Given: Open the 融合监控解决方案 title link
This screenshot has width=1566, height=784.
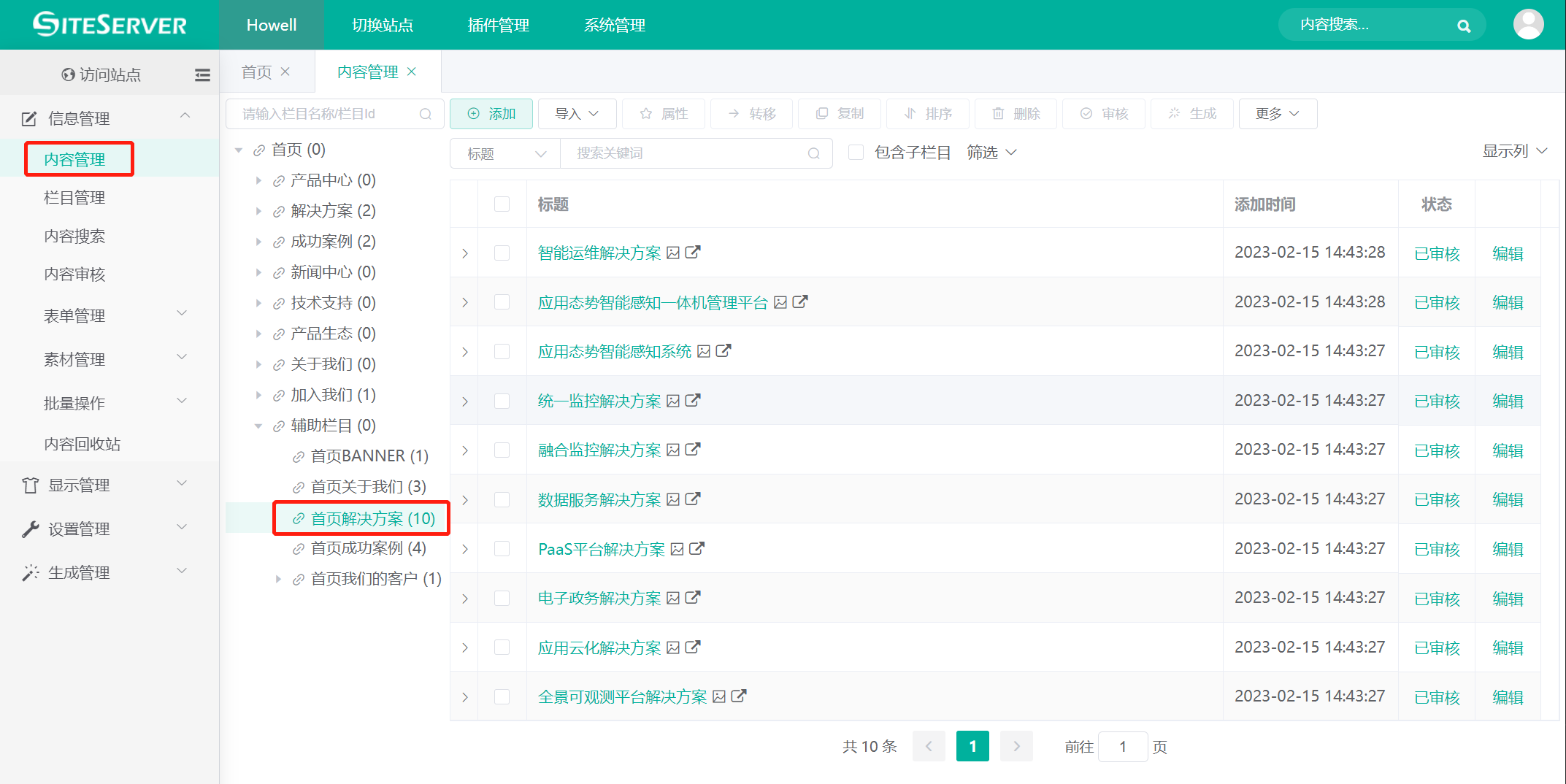Looking at the screenshot, I should [599, 450].
